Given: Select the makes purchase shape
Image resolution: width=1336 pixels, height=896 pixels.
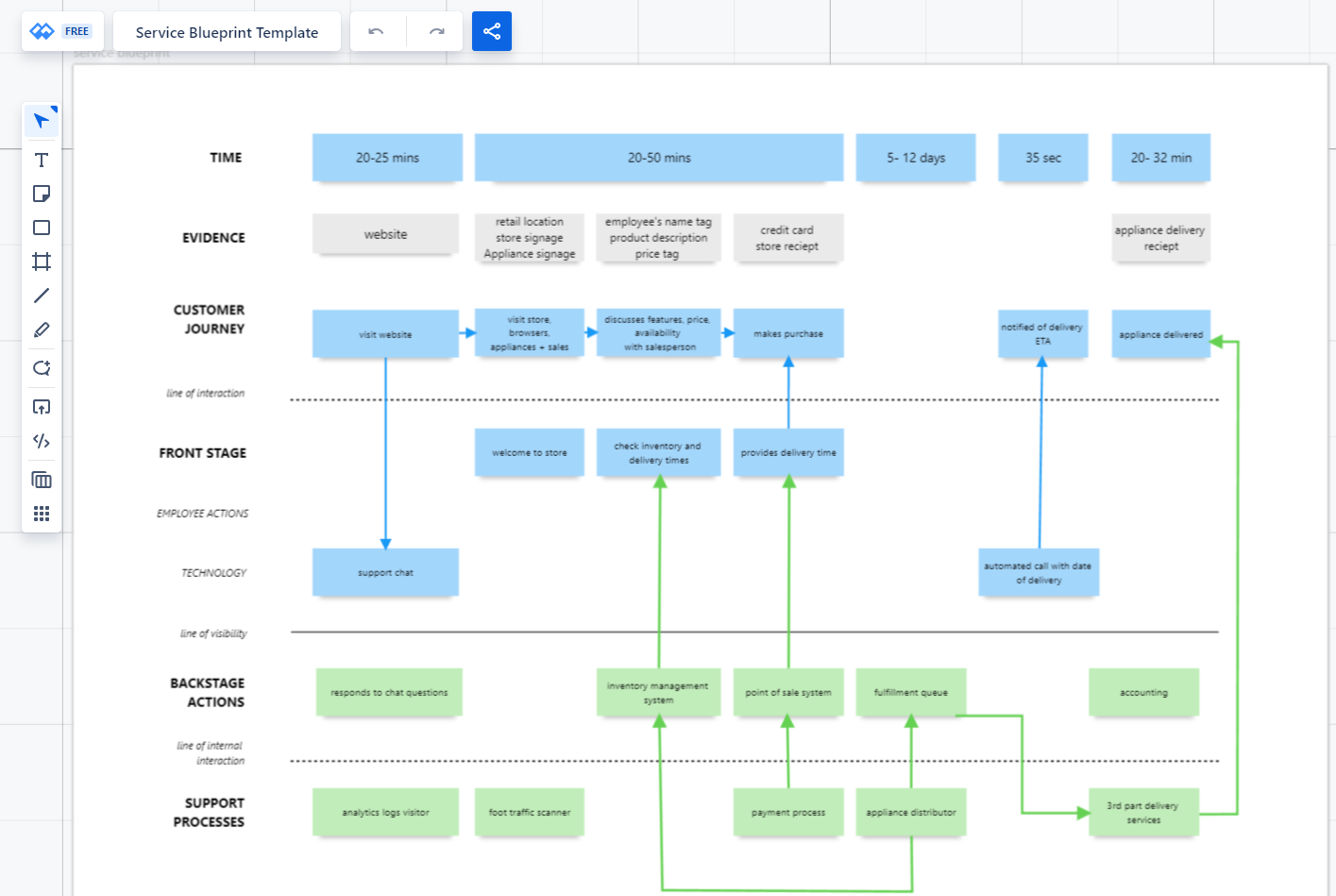Looking at the screenshot, I should pyautogui.click(x=788, y=333).
